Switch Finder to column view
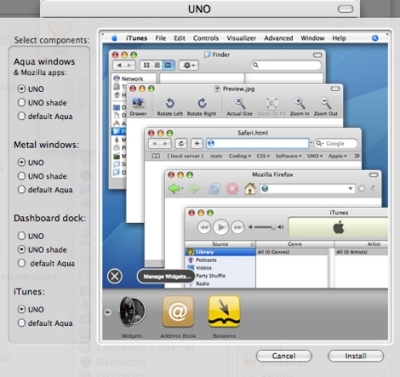The image size is (400, 377). pos(168,65)
